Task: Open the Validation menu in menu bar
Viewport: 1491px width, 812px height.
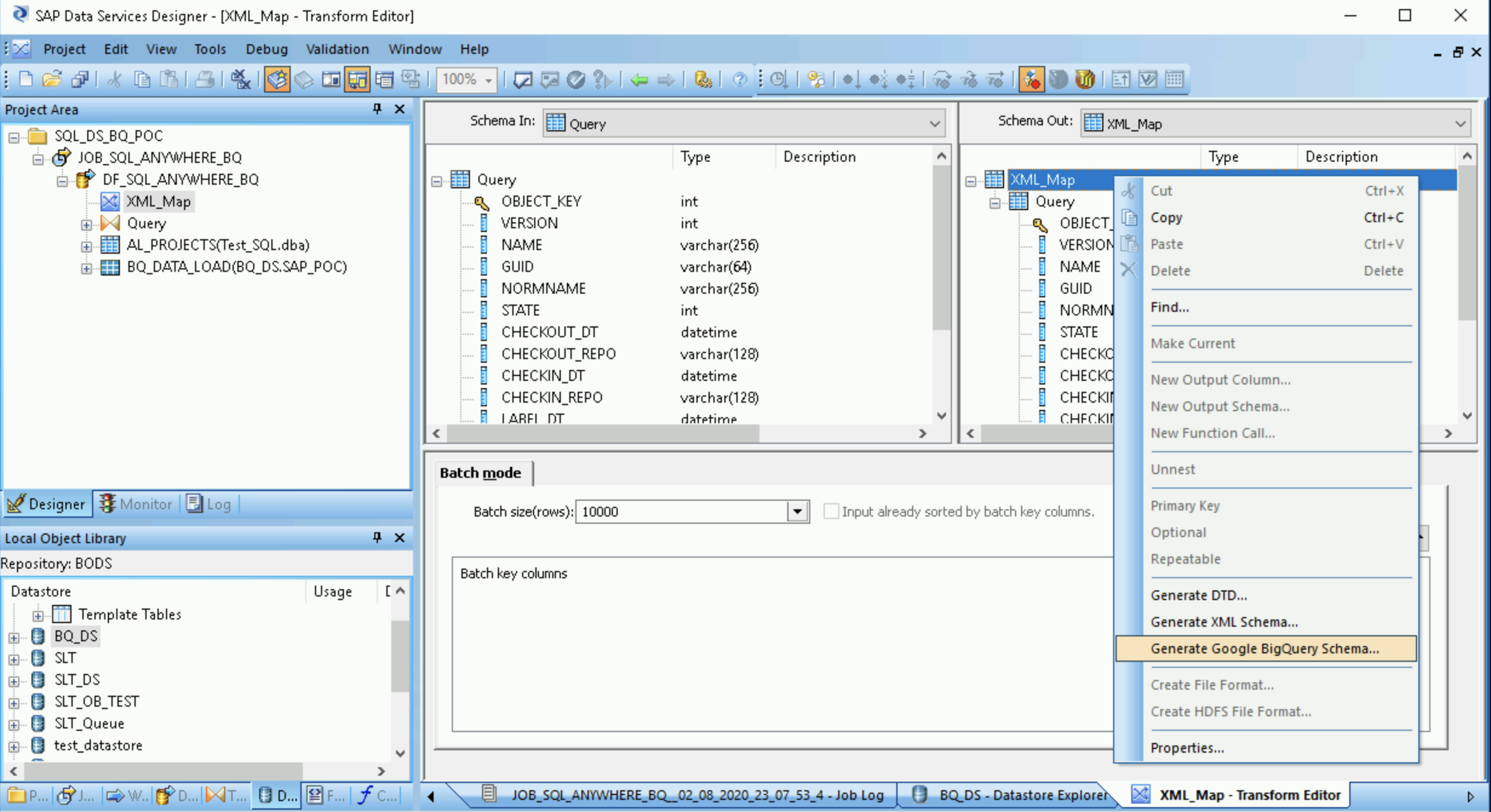Action: click(x=338, y=48)
